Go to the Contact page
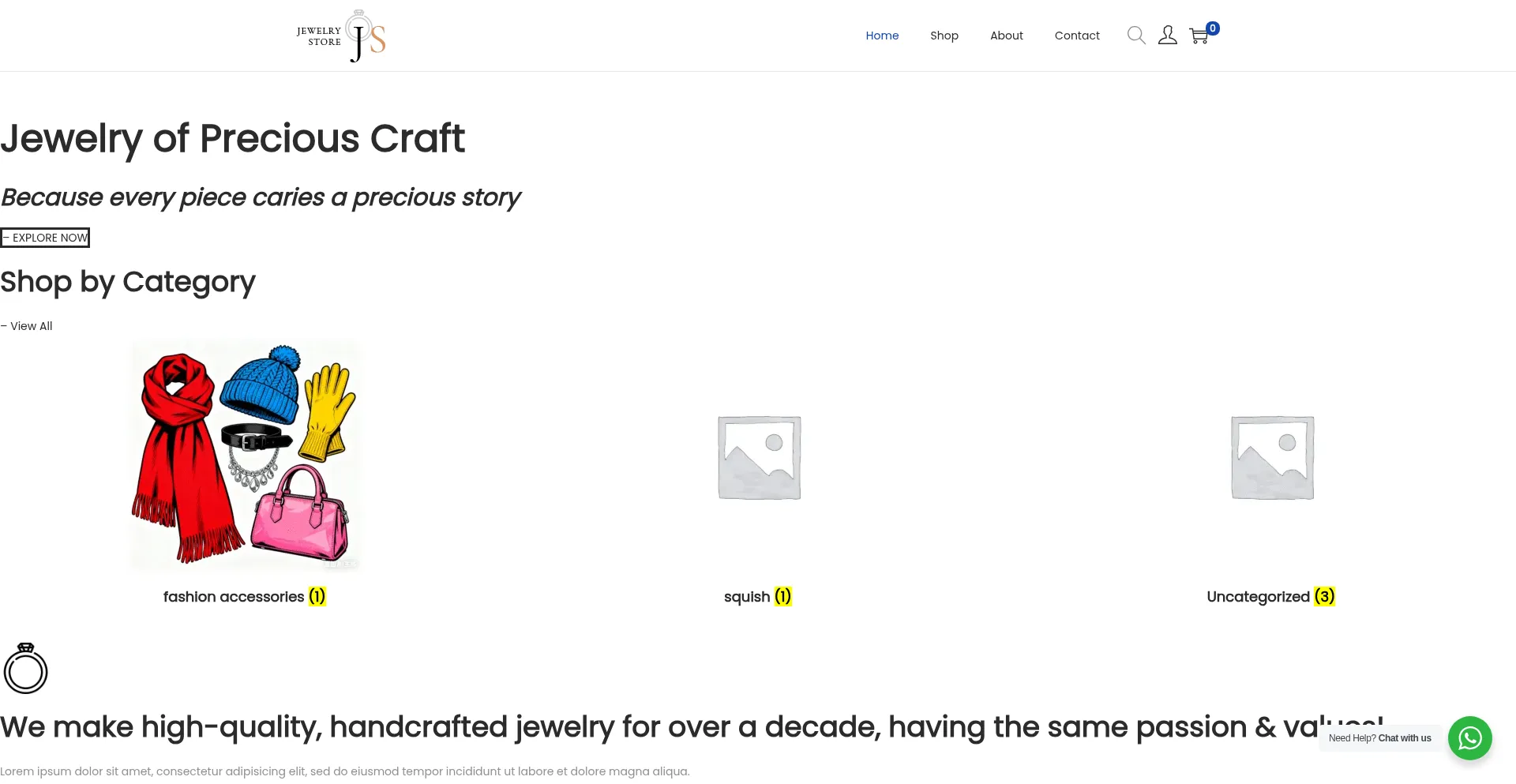1516x784 pixels. coord(1077,35)
